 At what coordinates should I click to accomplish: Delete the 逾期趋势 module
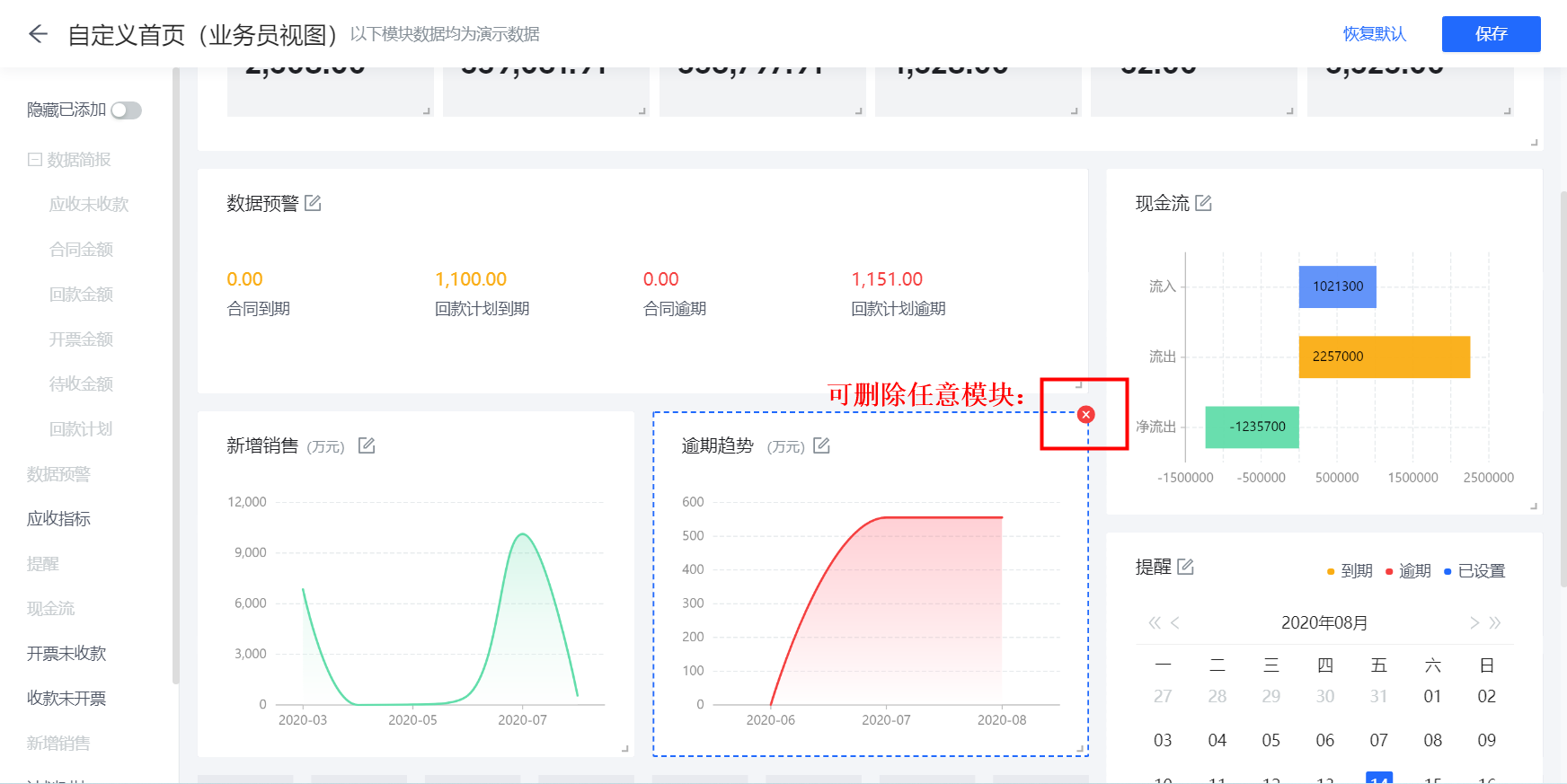pyautogui.click(x=1086, y=414)
